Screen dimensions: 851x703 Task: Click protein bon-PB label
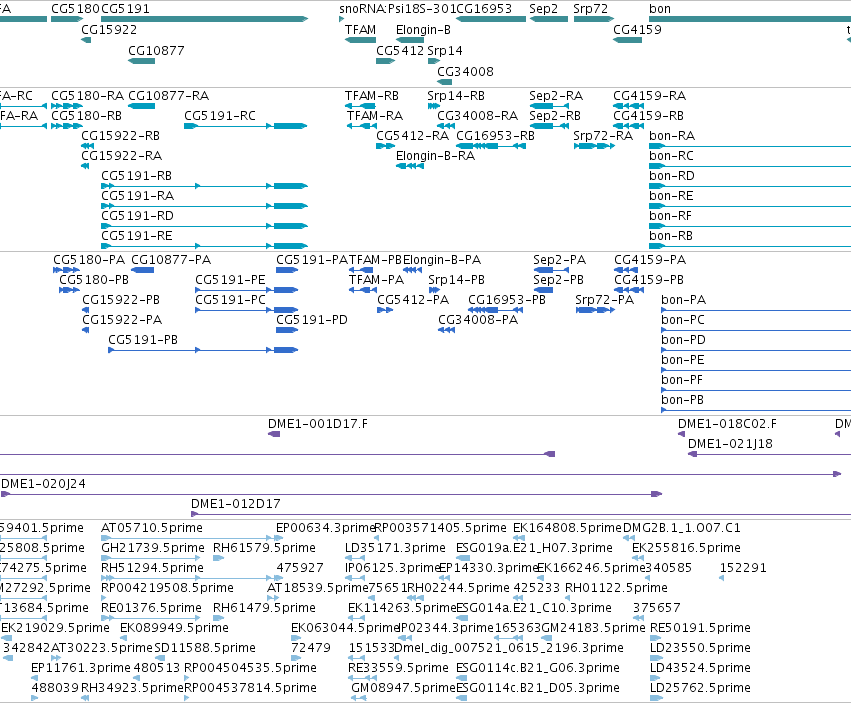click(x=682, y=400)
